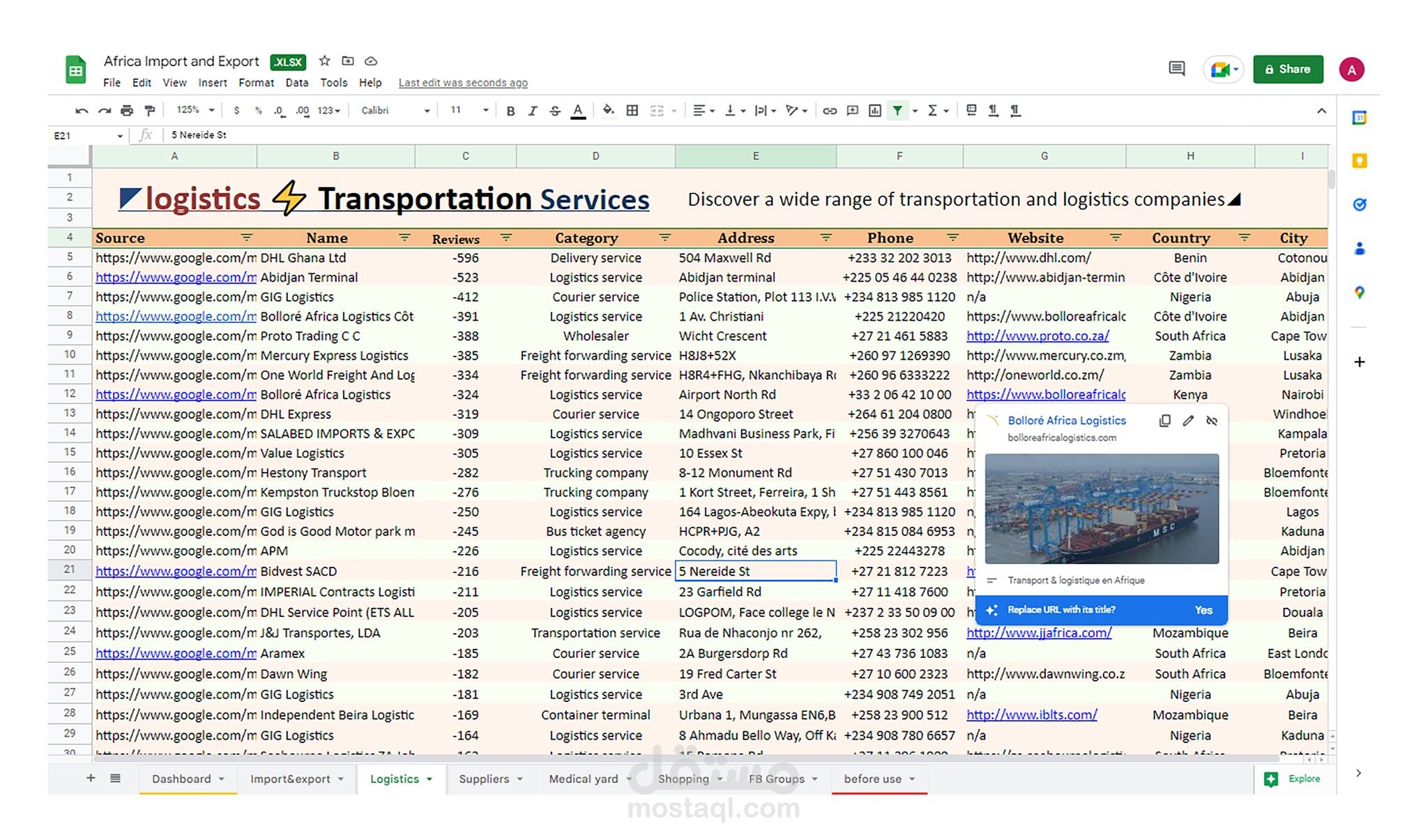
Task: Open the Calibri font dropdown
Action: (x=395, y=110)
